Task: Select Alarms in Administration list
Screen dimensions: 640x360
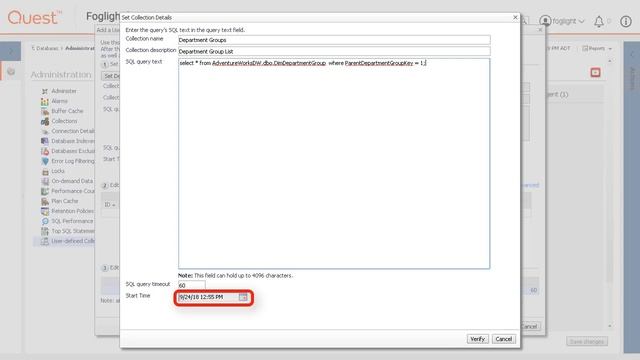Action: (x=60, y=101)
